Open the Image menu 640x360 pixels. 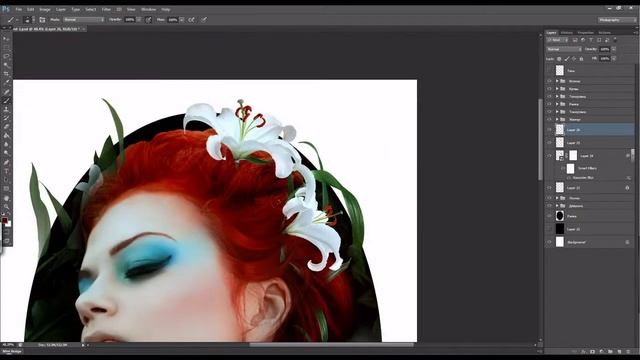tap(45, 9)
